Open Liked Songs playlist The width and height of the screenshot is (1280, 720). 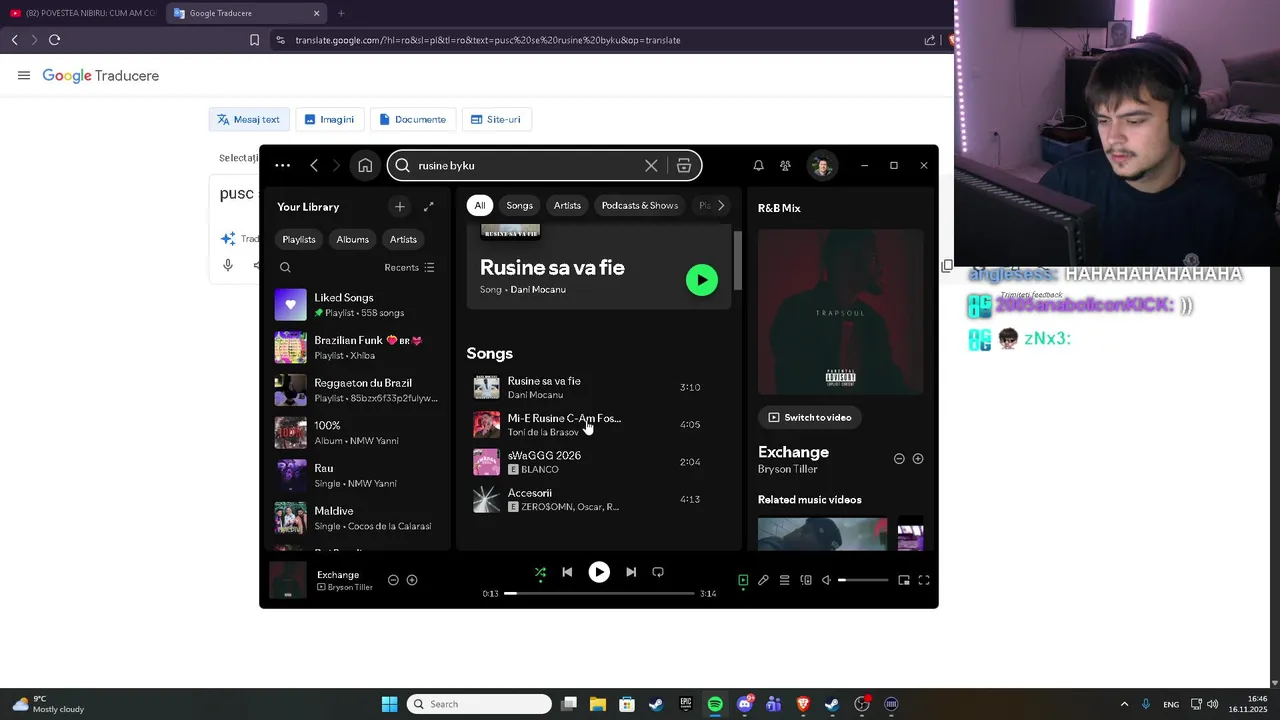pyautogui.click(x=358, y=305)
